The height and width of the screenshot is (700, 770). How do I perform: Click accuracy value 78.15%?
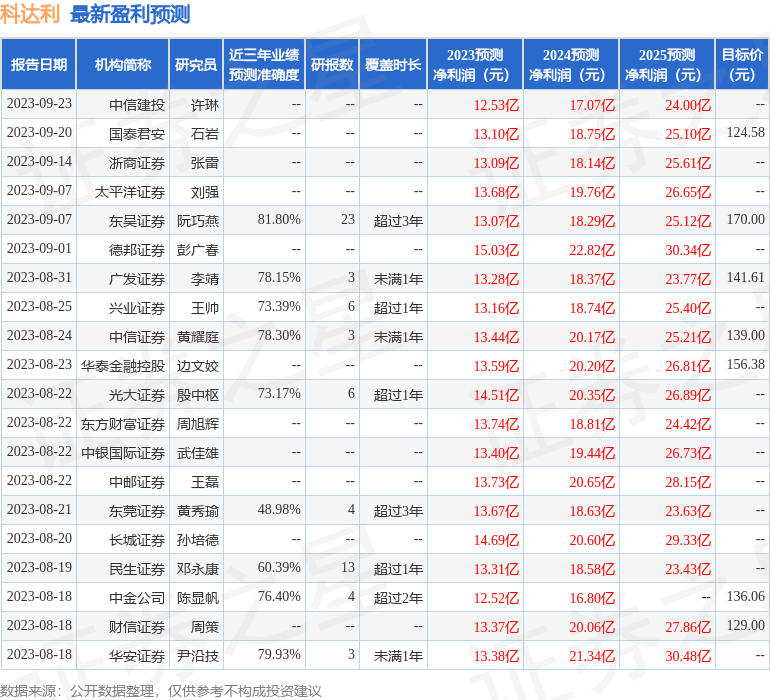(x=279, y=278)
